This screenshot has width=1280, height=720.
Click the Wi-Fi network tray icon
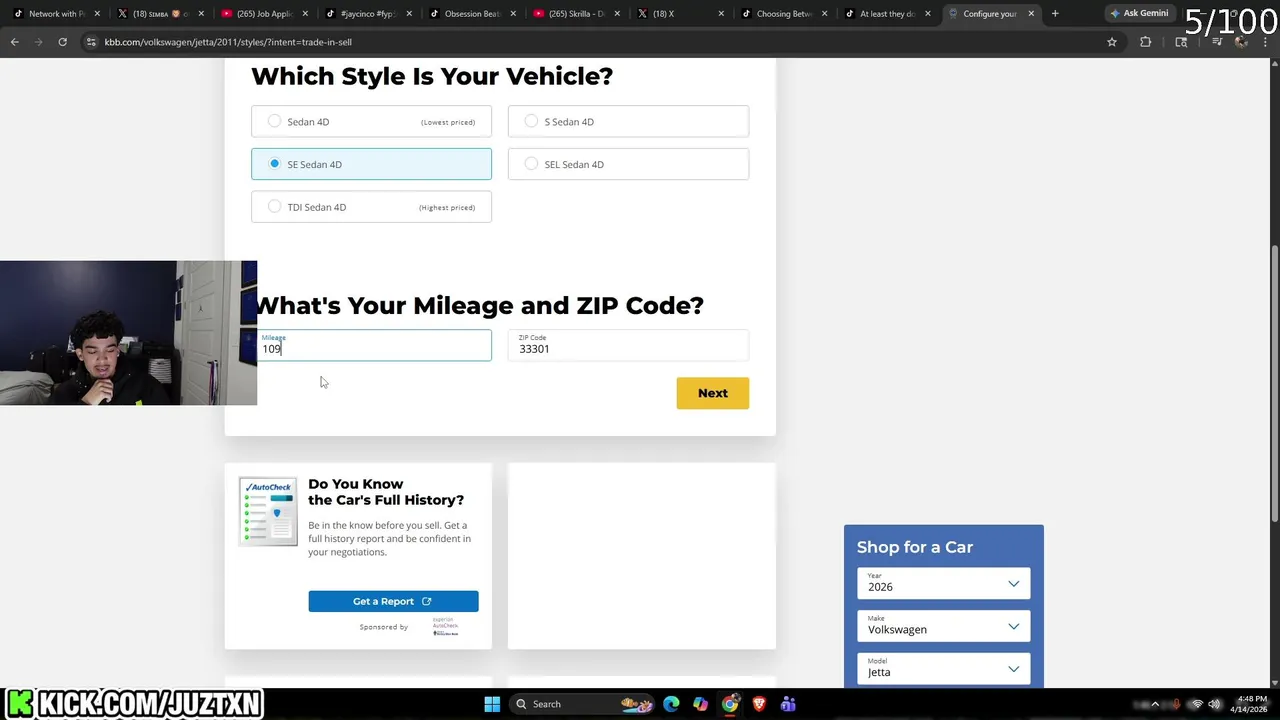click(1196, 704)
